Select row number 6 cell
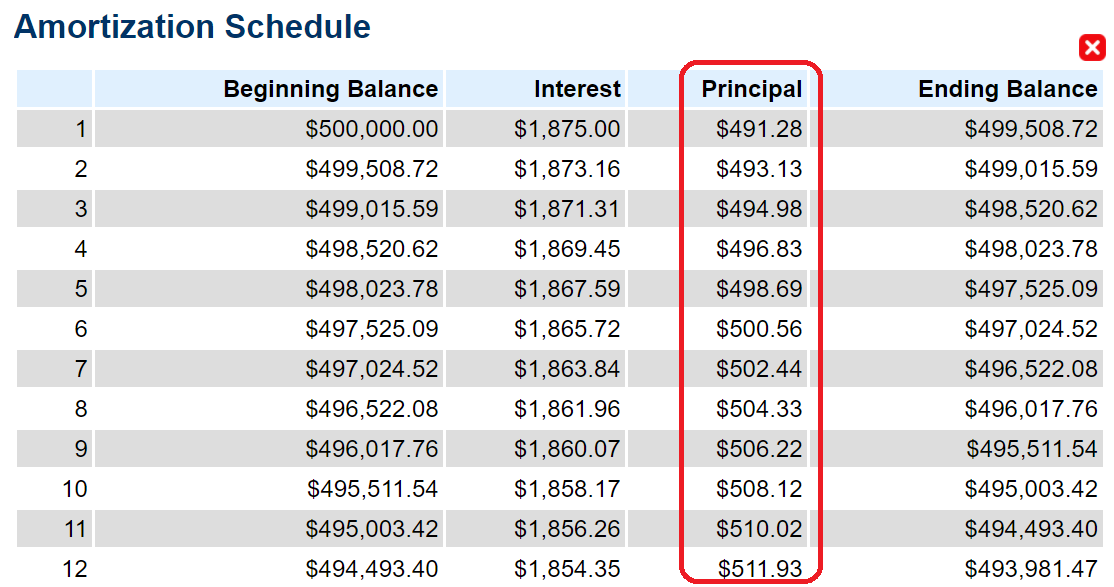Image resolution: width=1114 pixels, height=587 pixels. tap(55, 328)
